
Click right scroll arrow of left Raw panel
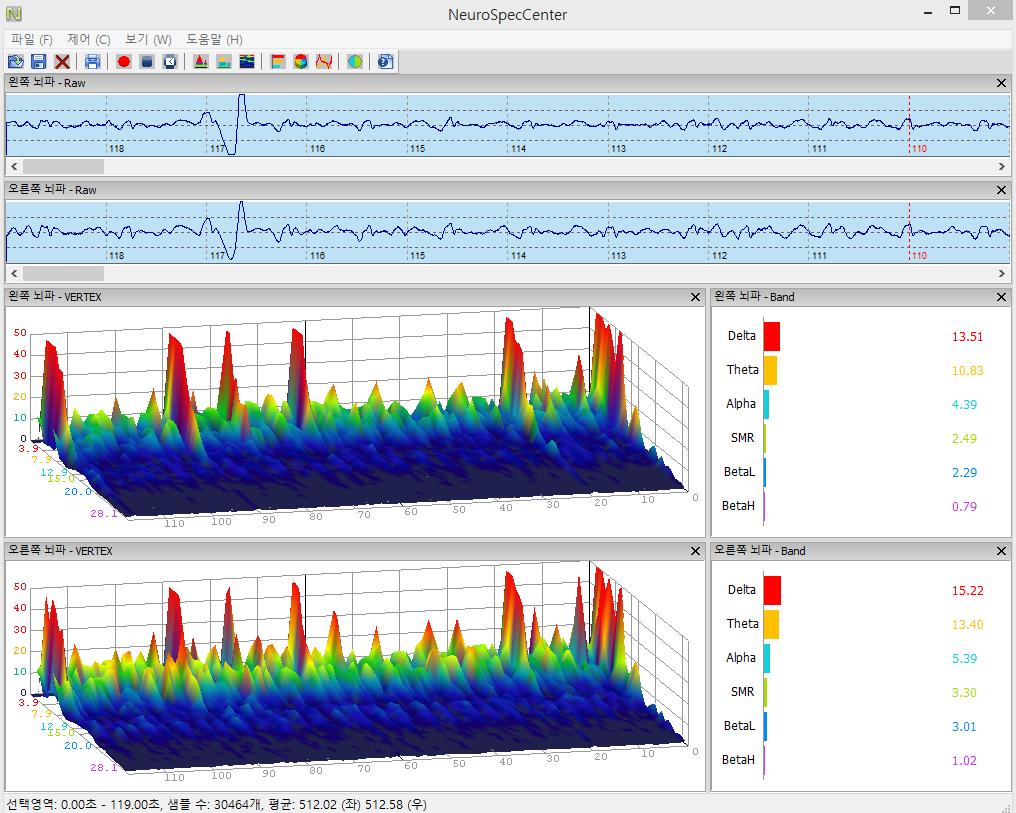(1002, 166)
